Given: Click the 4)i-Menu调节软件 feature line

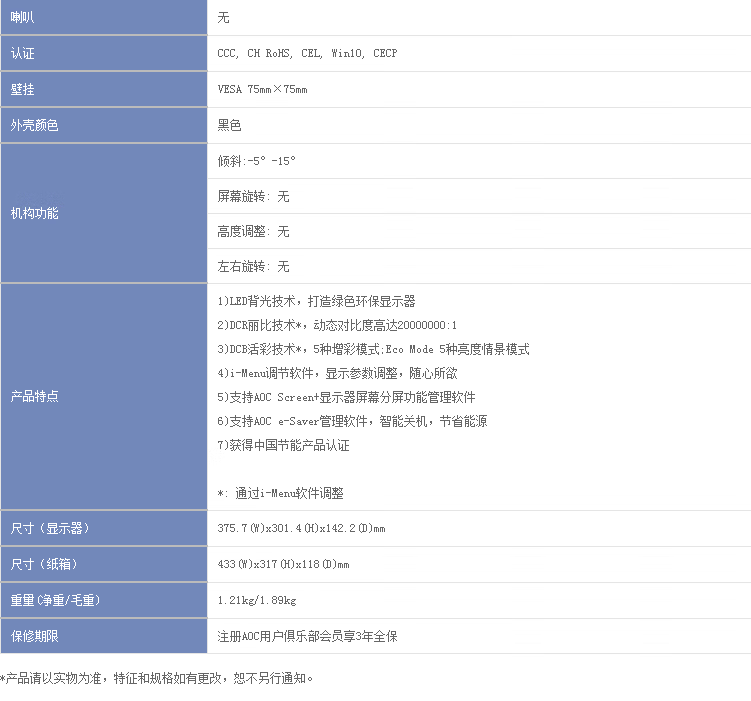Looking at the screenshot, I should (338, 373).
